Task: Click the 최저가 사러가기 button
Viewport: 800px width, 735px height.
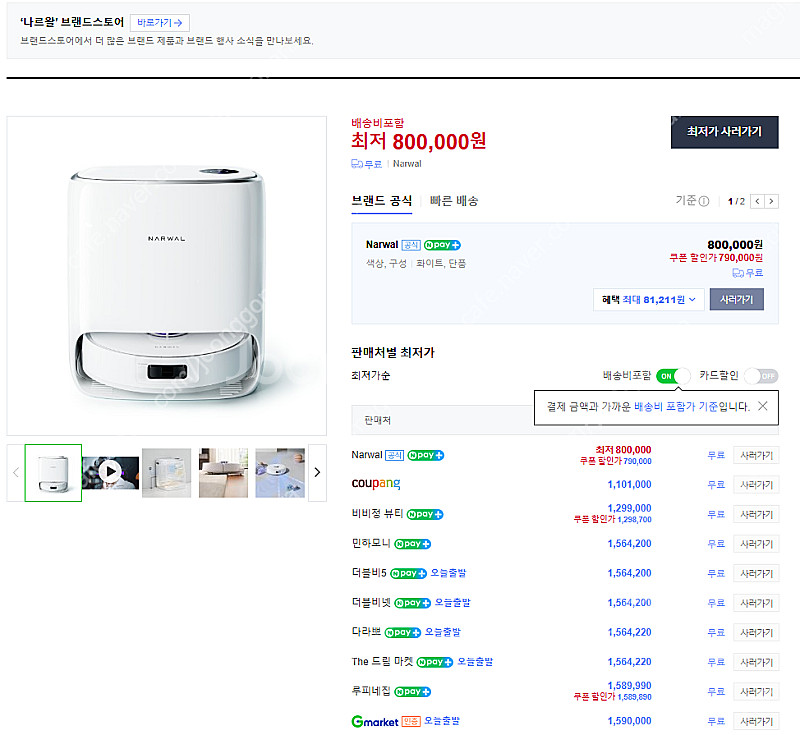Action: [724, 132]
